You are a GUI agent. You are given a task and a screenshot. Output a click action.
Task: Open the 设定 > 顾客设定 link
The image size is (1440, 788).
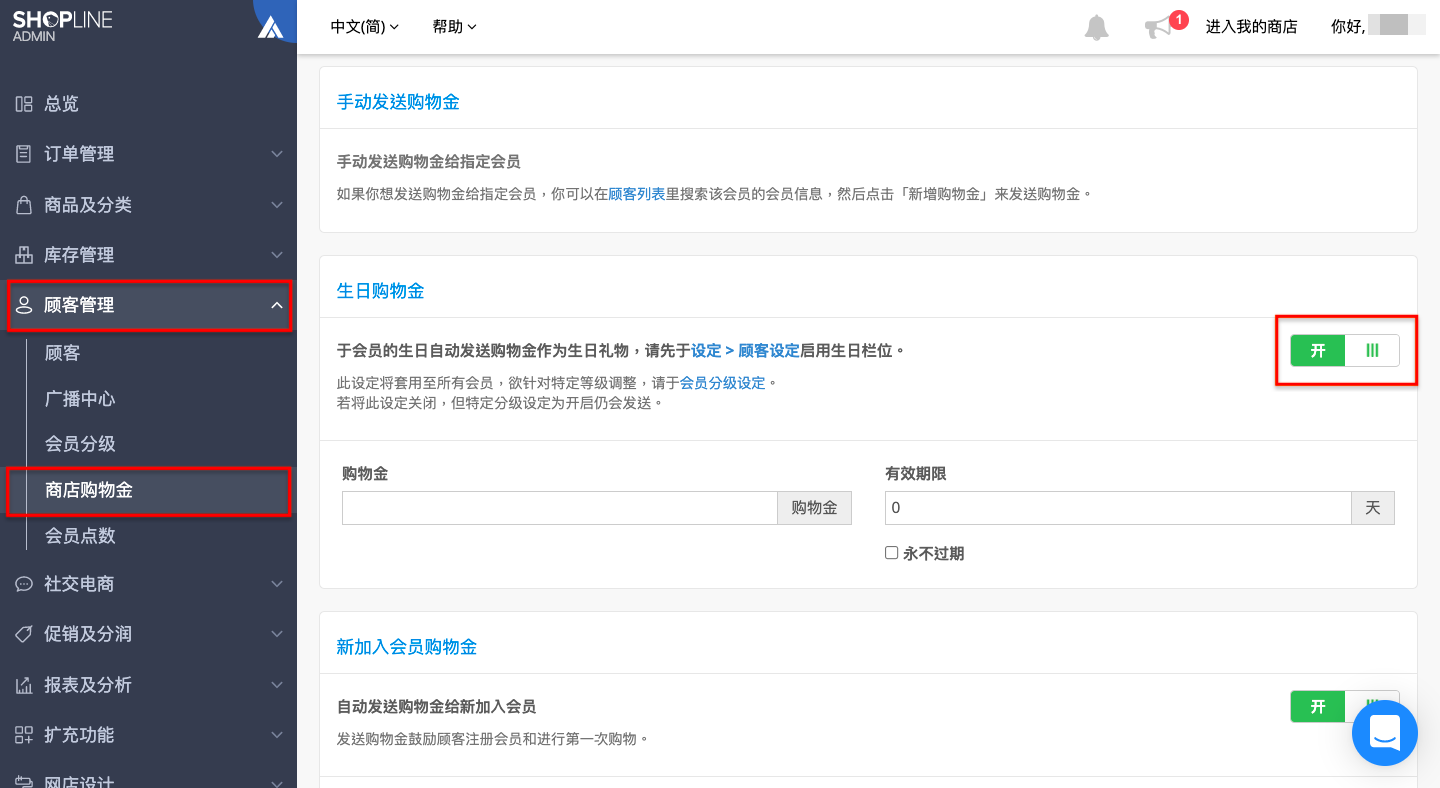point(745,351)
